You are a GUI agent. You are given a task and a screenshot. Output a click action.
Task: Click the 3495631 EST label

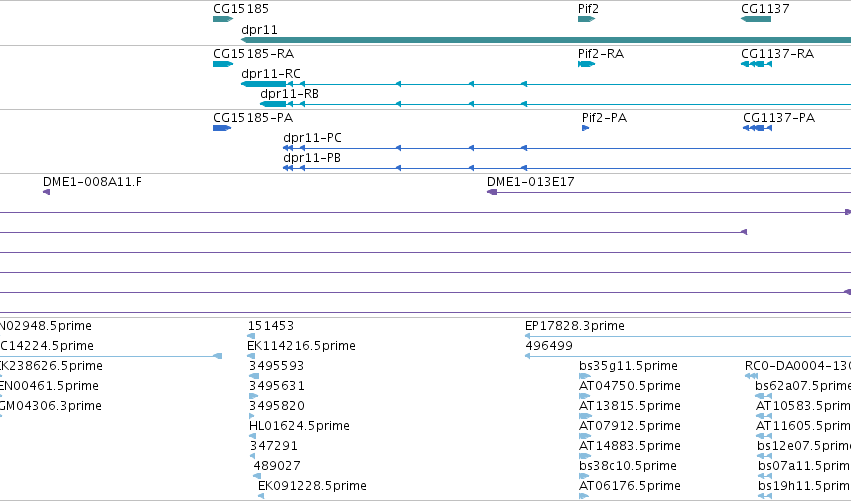pos(276,386)
